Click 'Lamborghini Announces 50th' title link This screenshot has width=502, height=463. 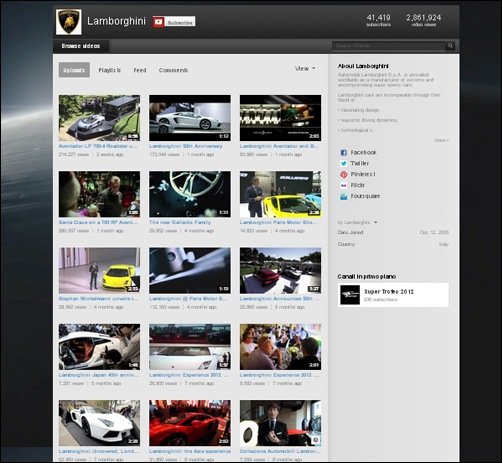point(279,299)
